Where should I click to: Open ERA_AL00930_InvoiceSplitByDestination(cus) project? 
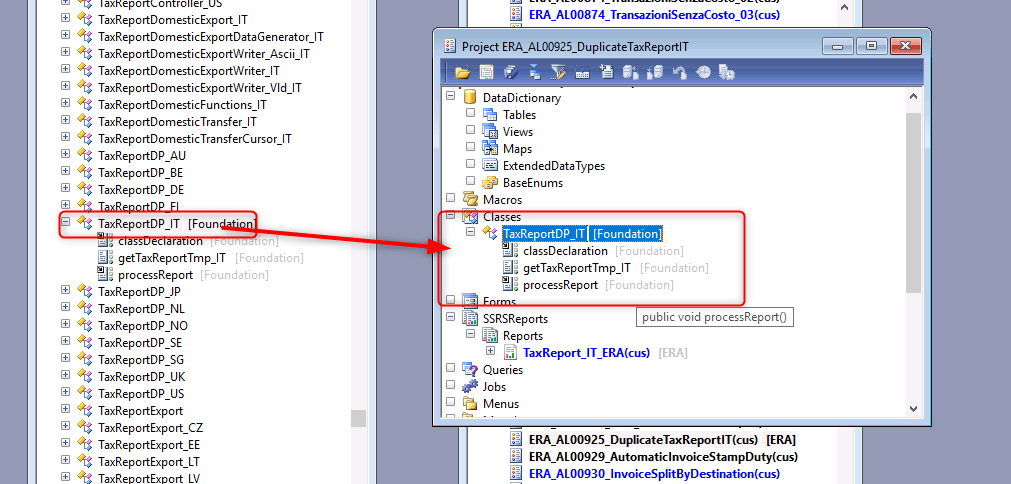pos(654,474)
